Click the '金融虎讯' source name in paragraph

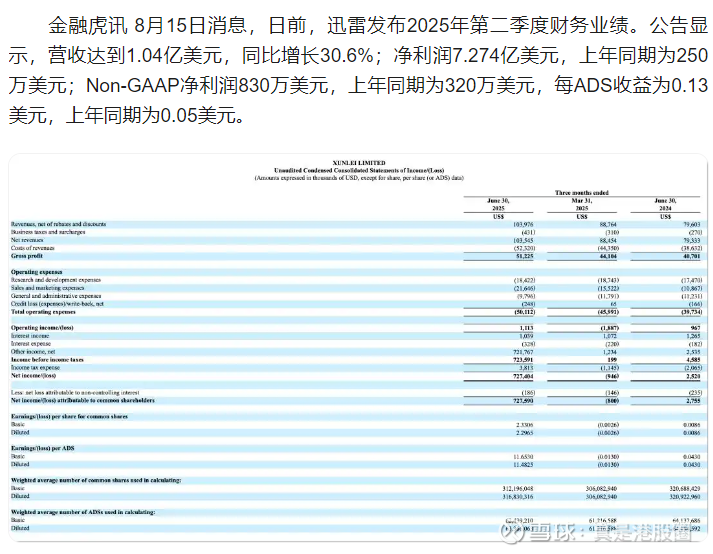coord(88,25)
